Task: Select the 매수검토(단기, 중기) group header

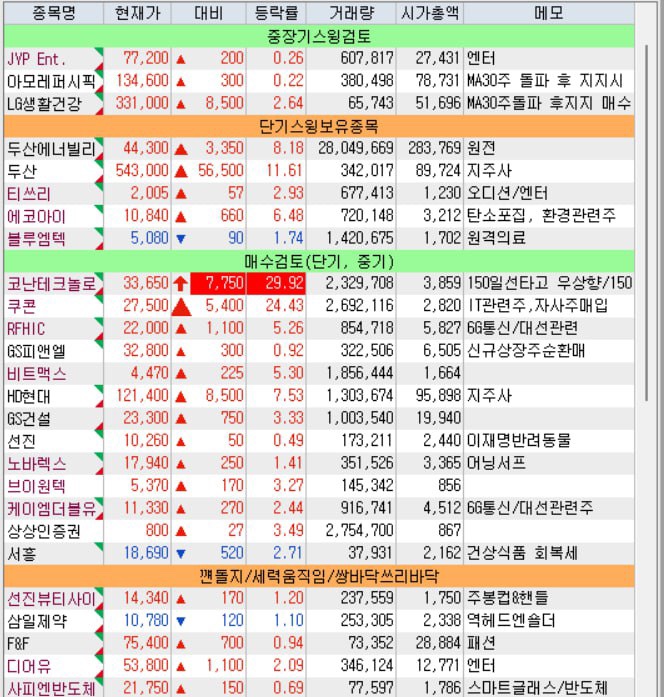Action: 319,261
